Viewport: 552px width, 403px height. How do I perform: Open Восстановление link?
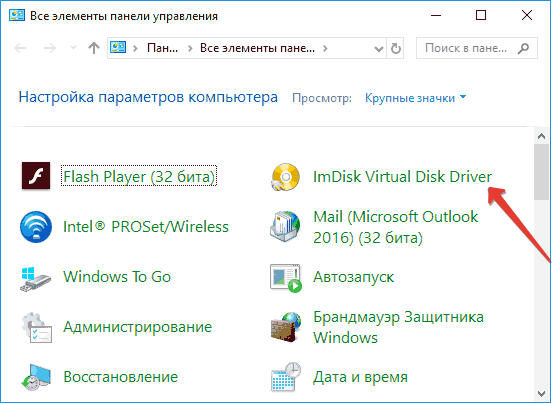pyautogui.click(x=120, y=377)
